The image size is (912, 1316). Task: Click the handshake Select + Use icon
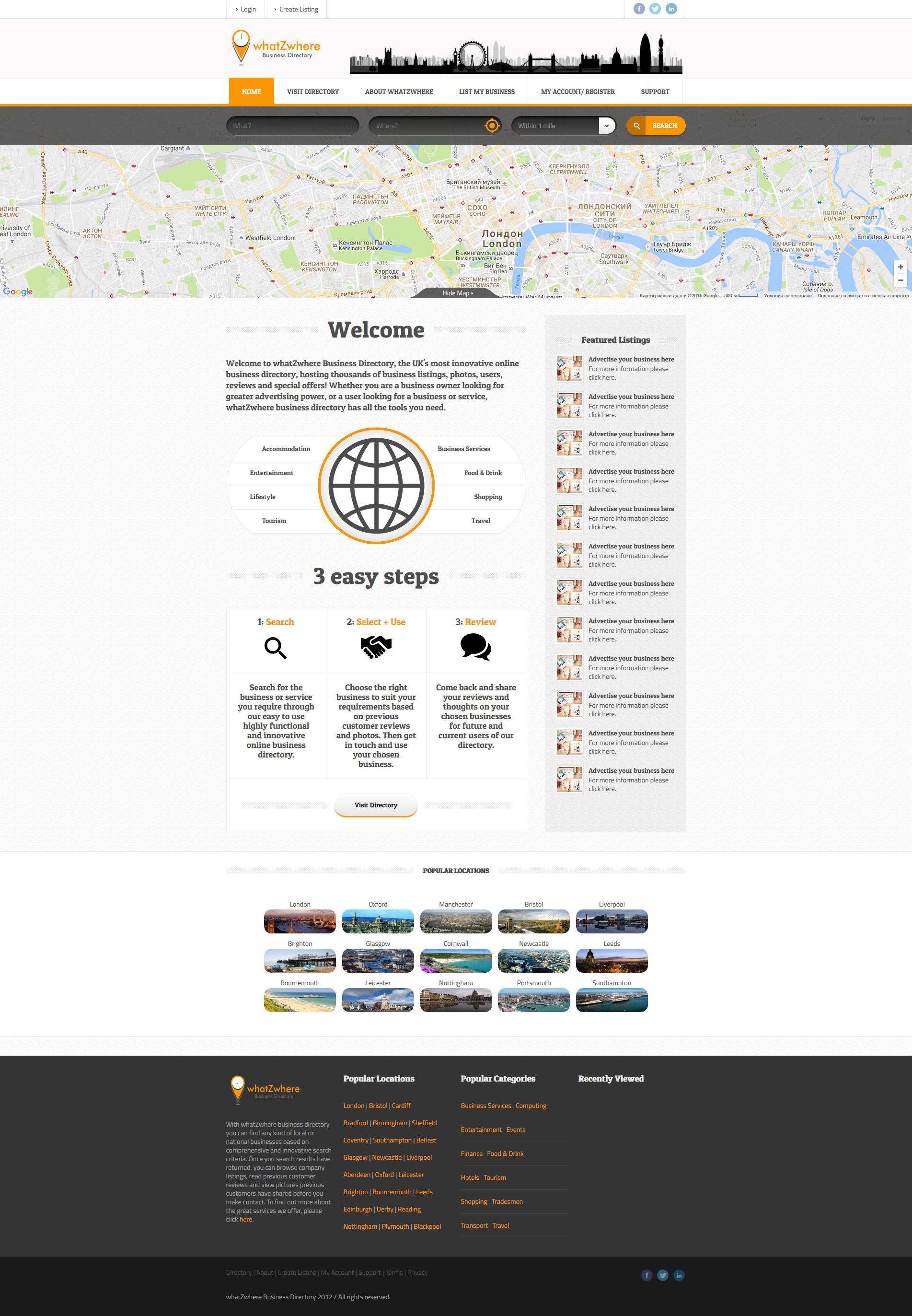pos(376,647)
